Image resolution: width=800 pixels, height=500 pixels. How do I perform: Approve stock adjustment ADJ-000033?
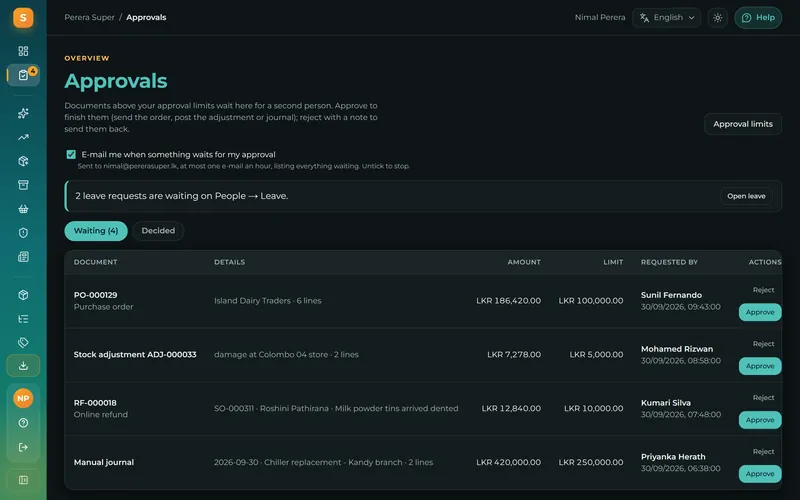pos(760,366)
